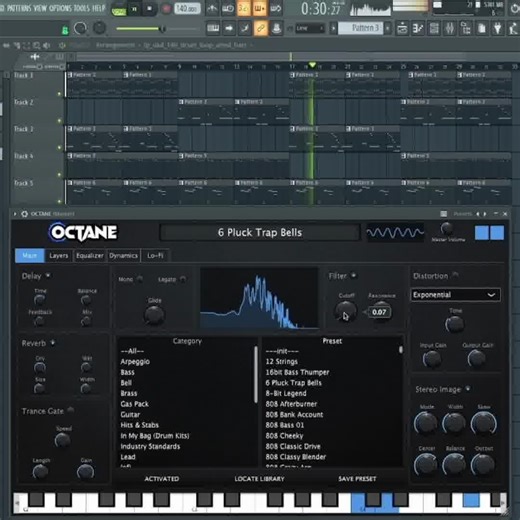Toggle the Stereo Image section on/off
The image size is (520, 520).
click(468, 389)
